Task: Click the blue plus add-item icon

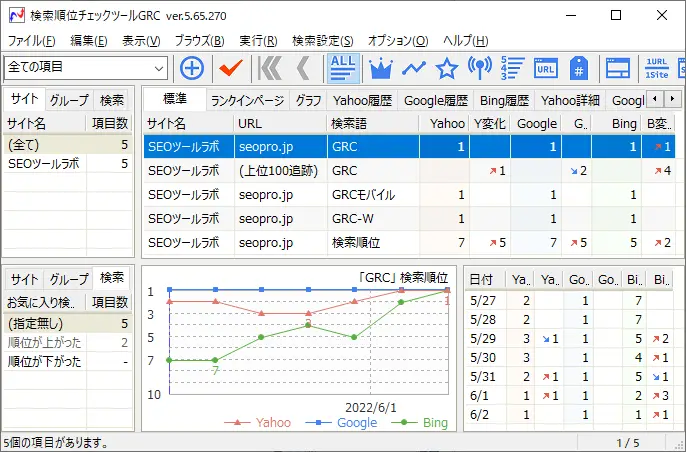Action: (x=191, y=68)
